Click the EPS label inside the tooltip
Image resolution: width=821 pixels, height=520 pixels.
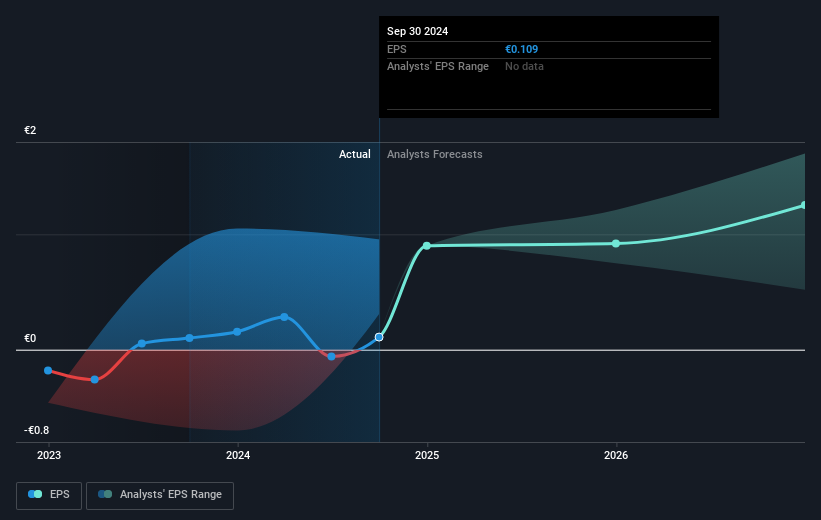396,49
